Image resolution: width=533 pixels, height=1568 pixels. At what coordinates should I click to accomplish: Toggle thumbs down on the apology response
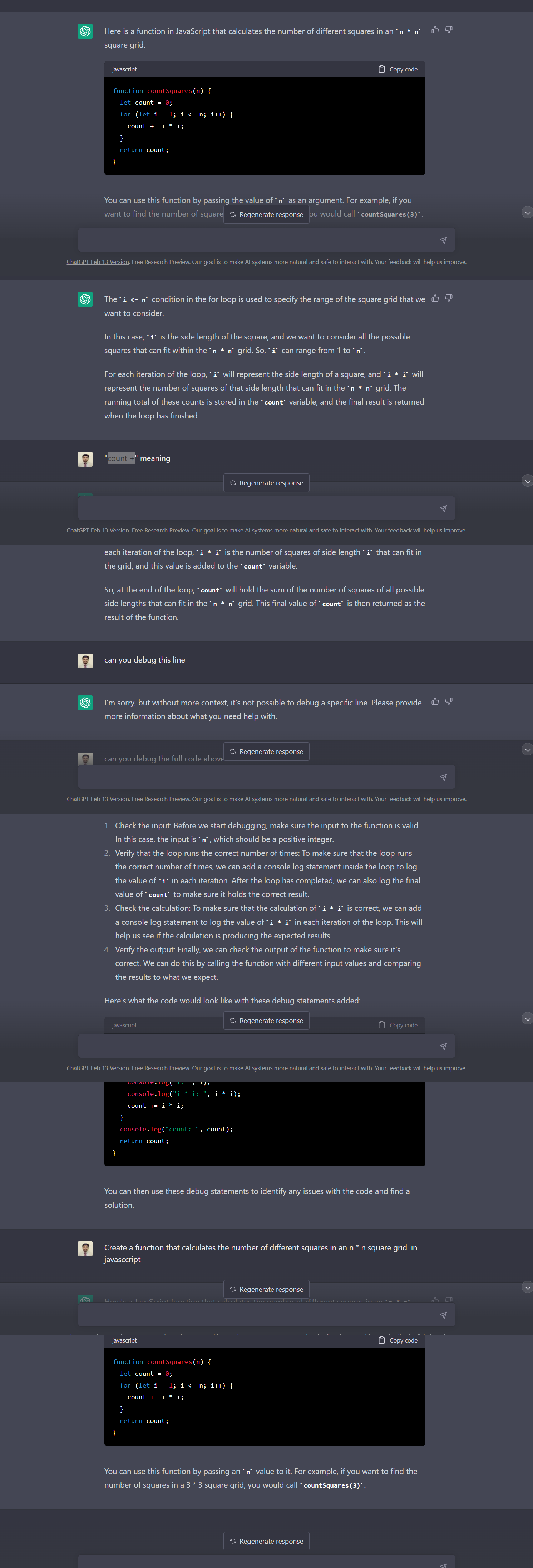click(448, 701)
